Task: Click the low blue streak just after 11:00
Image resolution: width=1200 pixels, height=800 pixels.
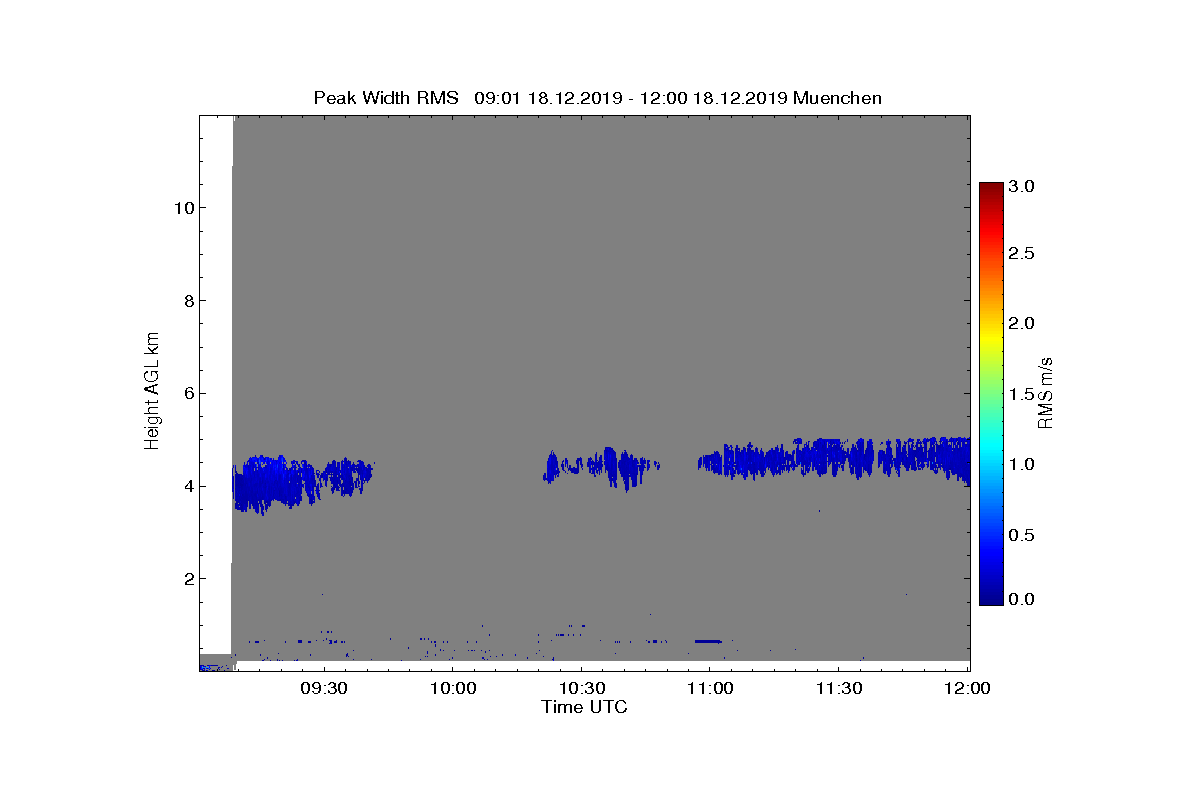Action: (x=708, y=640)
